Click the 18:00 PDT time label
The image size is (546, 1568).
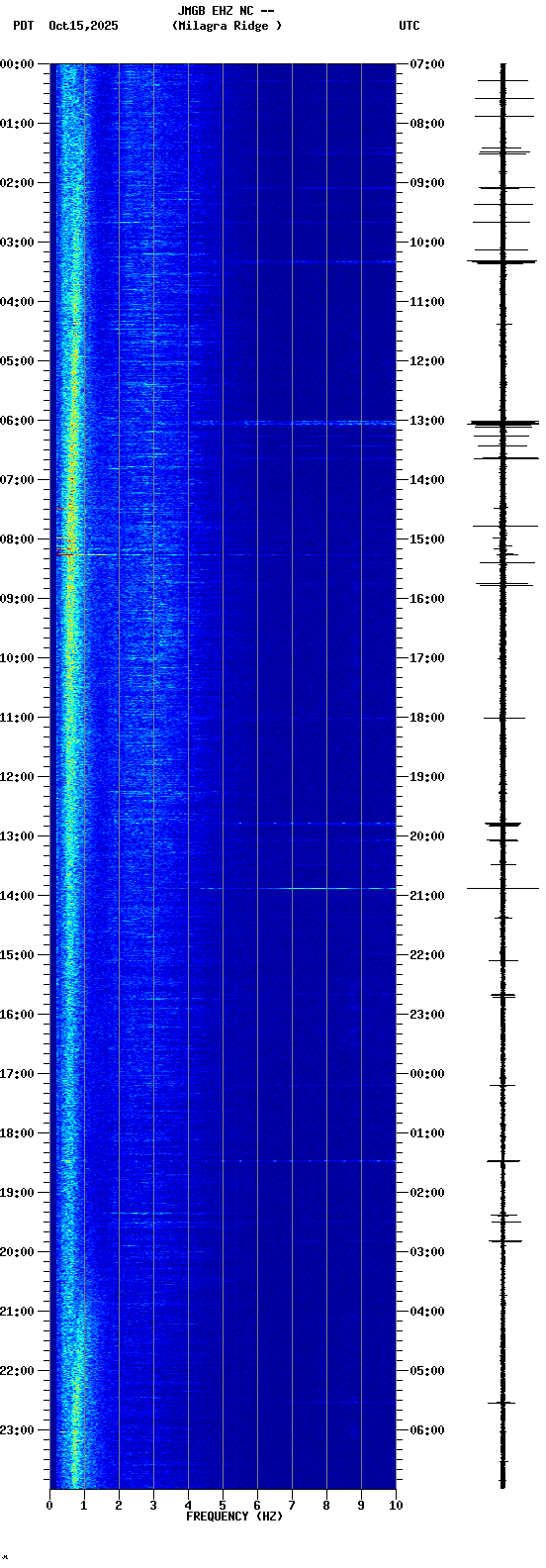17,1133
